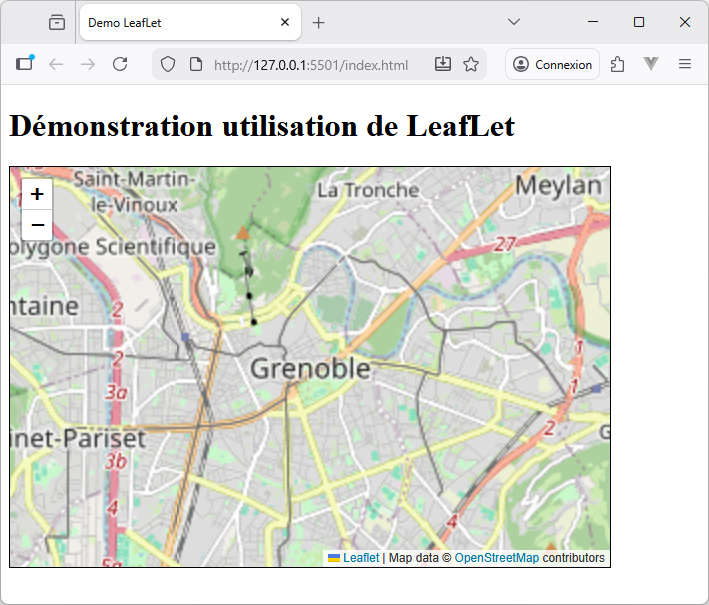This screenshot has height=605, width=709.
Task: Toggle the browser sidebar
Action: point(25,64)
